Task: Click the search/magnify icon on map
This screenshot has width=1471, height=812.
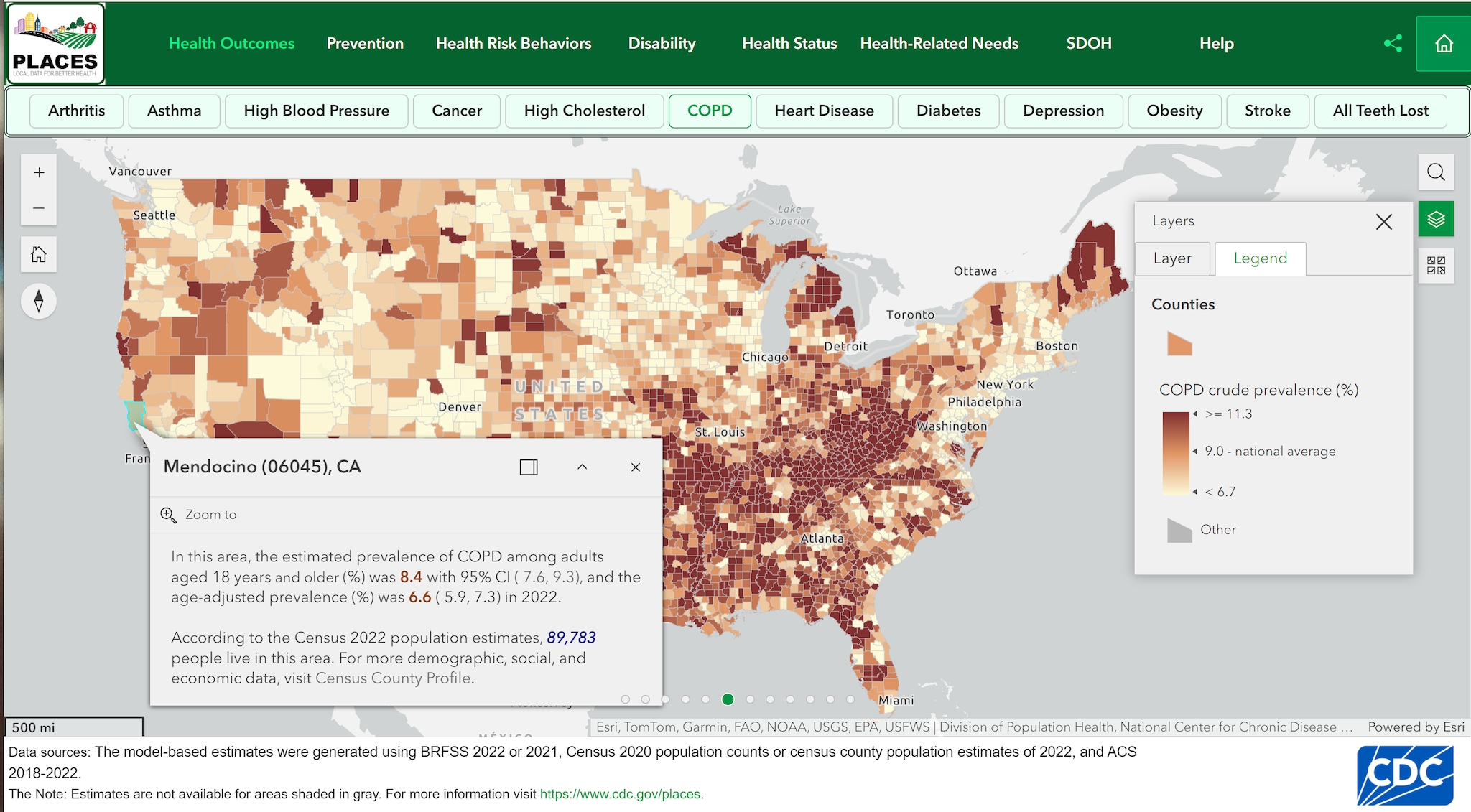Action: point(1436,172)
